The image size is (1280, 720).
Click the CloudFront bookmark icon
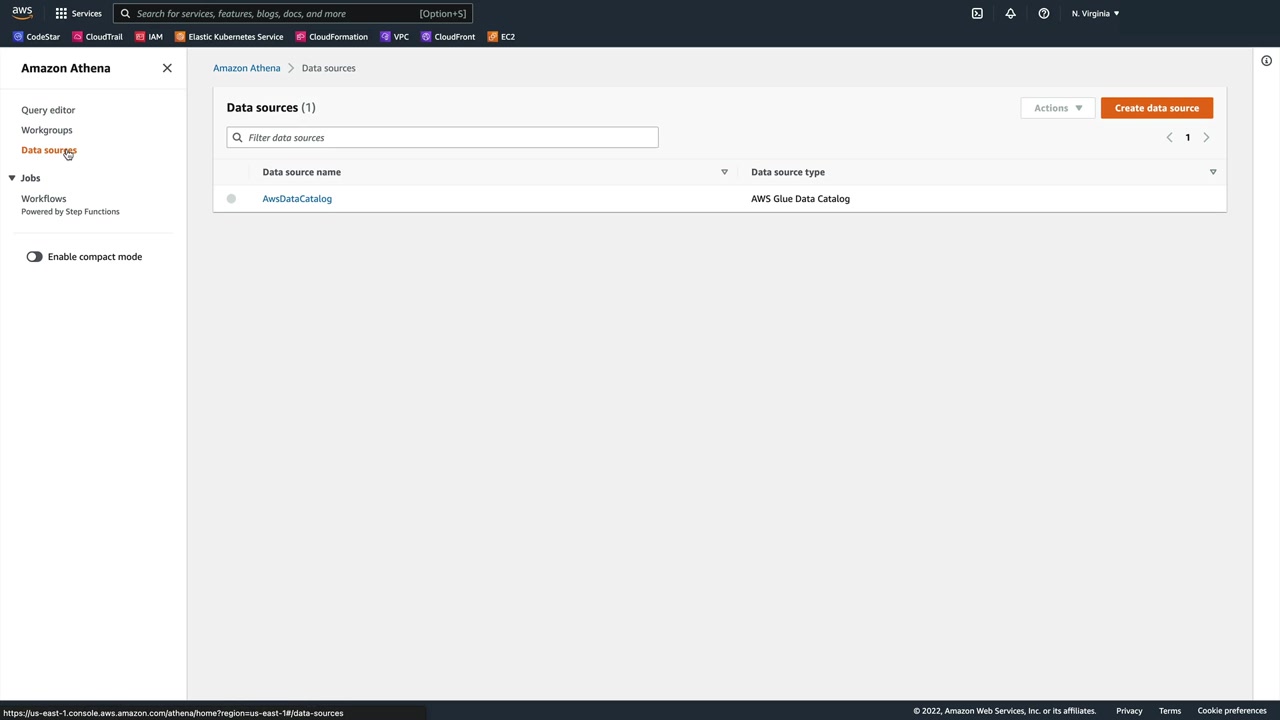click(x=426, y=37)
